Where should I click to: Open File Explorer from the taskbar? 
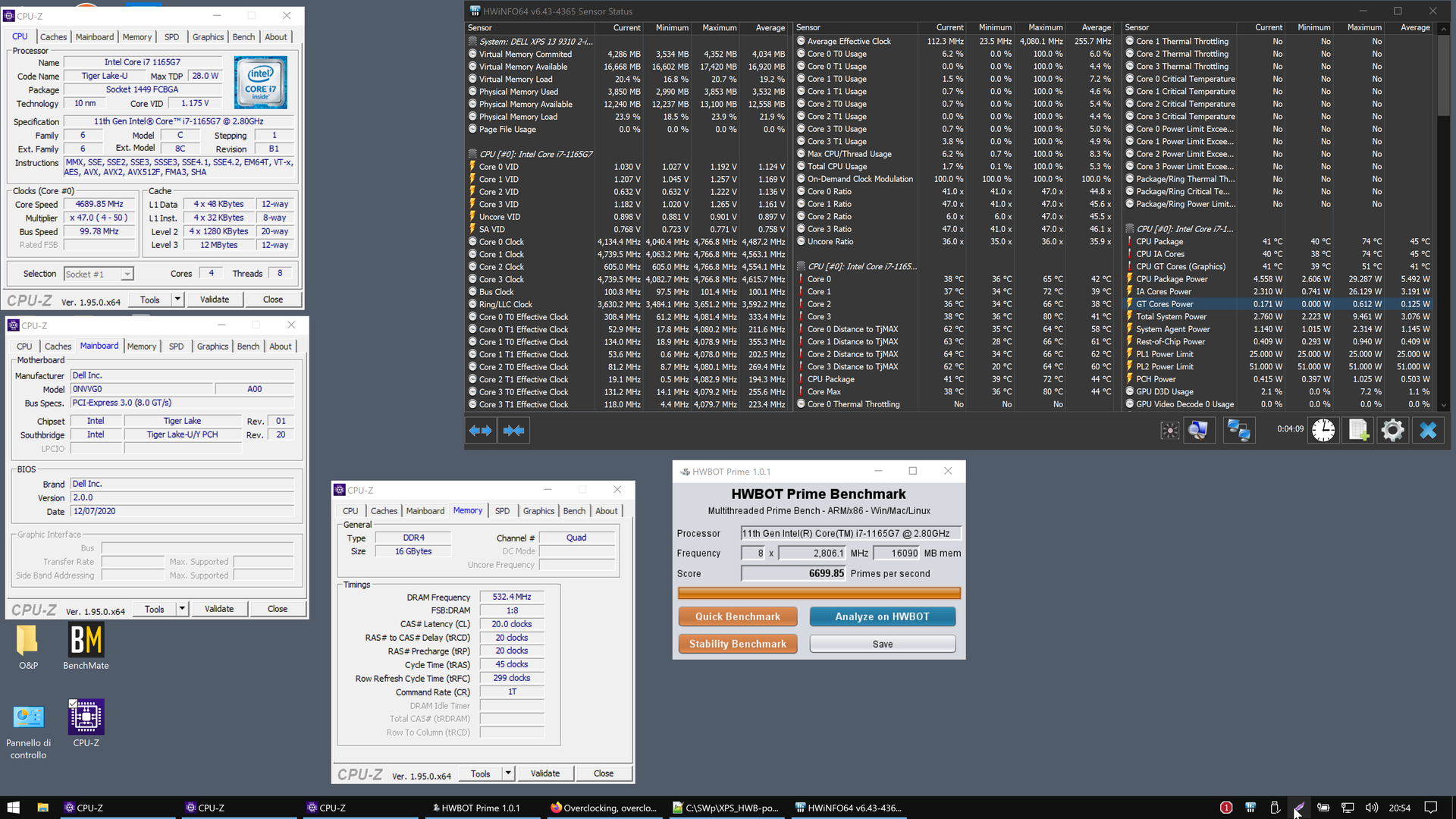(42, 808)
